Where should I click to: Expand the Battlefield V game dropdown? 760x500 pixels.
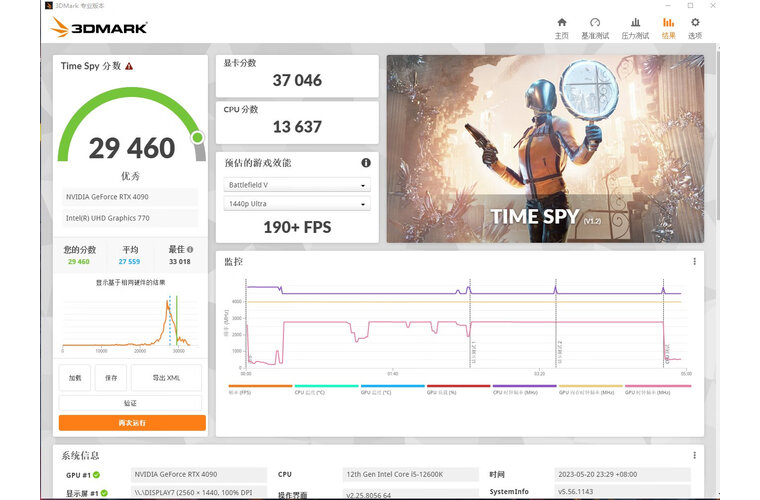tap(297, 185)
